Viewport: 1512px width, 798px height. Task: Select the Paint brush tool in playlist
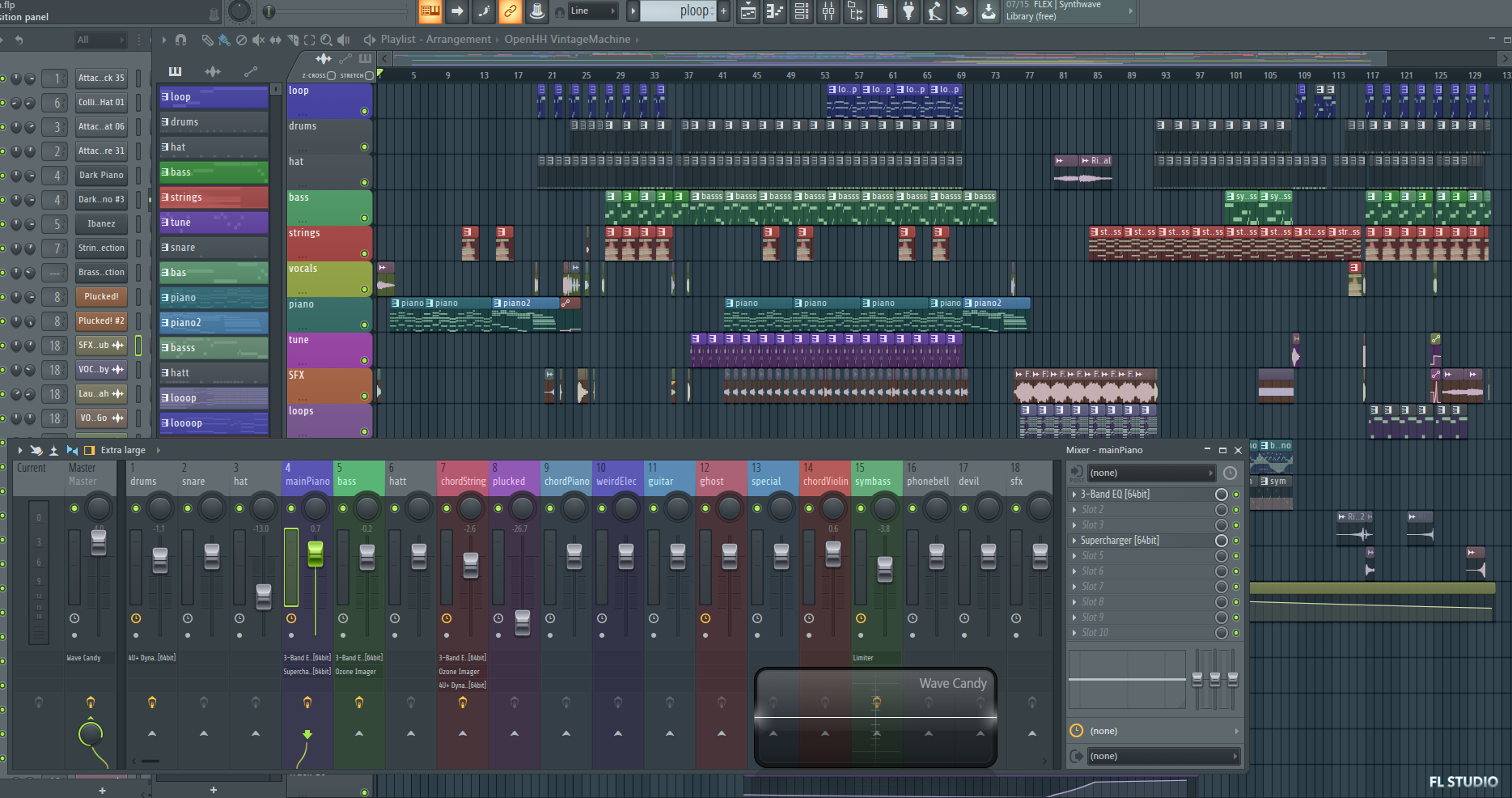[x=224, y=39]
